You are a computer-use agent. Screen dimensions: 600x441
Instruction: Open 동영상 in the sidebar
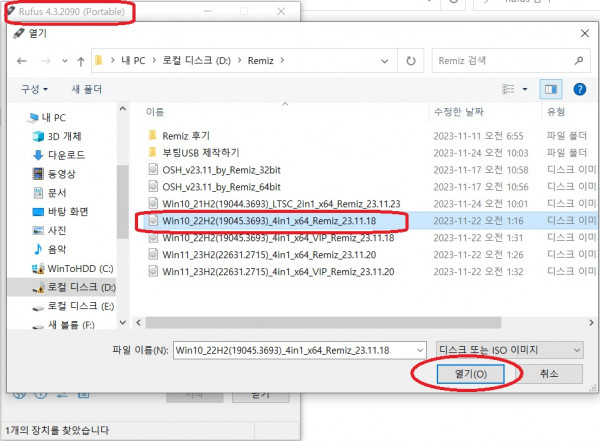point(54,174)
